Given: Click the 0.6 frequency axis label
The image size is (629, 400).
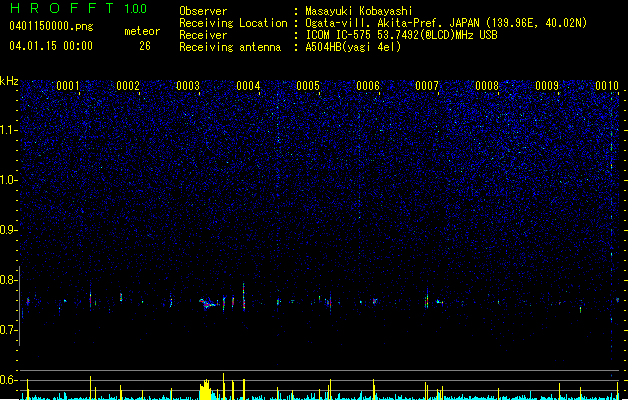Looking at the screenshot, I should pyautogui.click(x=8, y=380).
